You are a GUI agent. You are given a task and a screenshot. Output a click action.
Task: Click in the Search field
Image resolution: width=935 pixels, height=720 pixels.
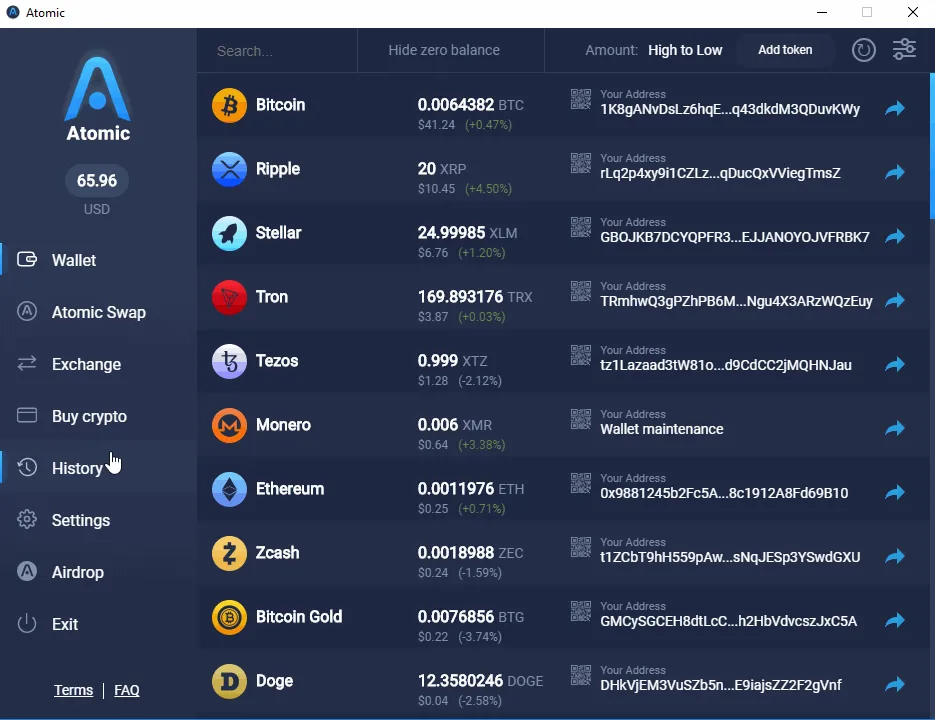point(277,51)
